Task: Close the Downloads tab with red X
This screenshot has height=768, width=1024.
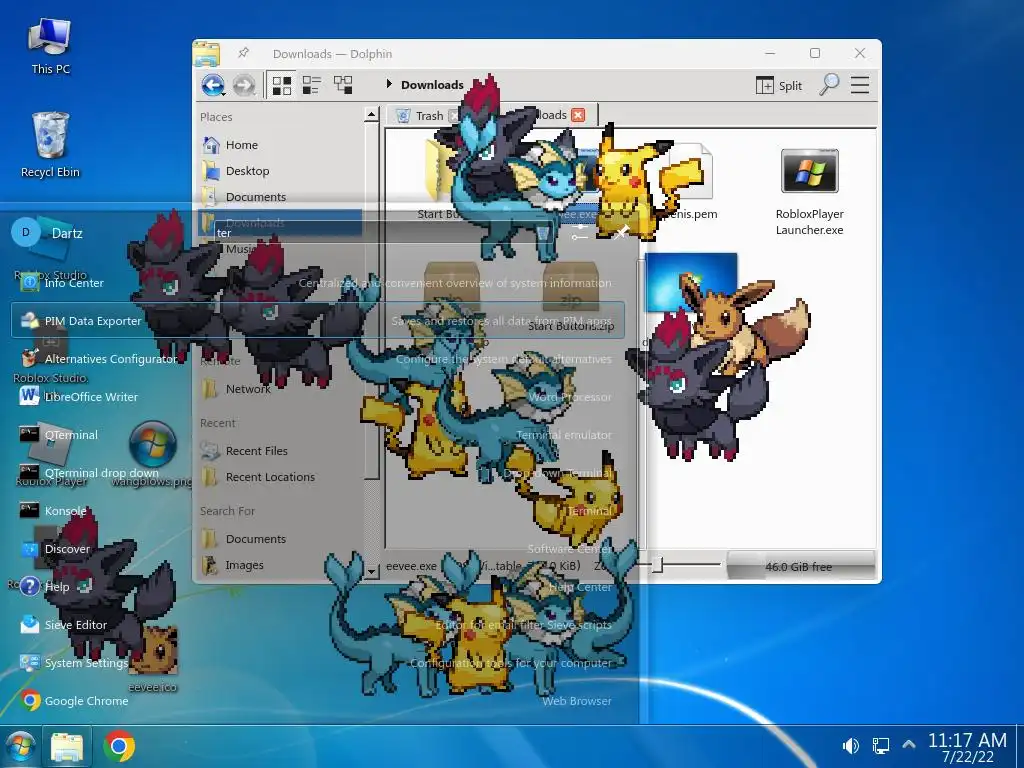Action: click(578, 115)
